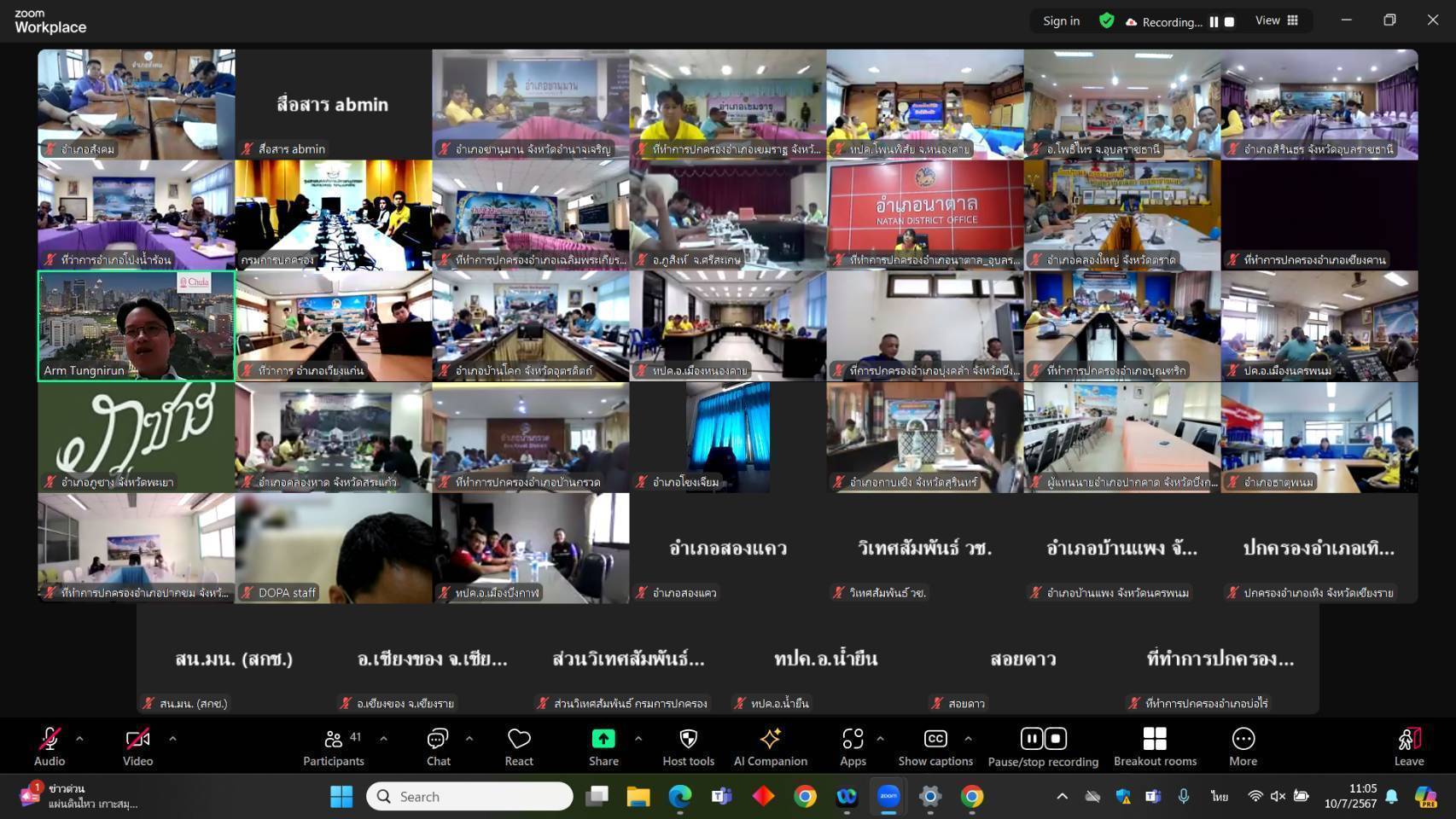Click the green Share screen icon

[x=603, y=739]
